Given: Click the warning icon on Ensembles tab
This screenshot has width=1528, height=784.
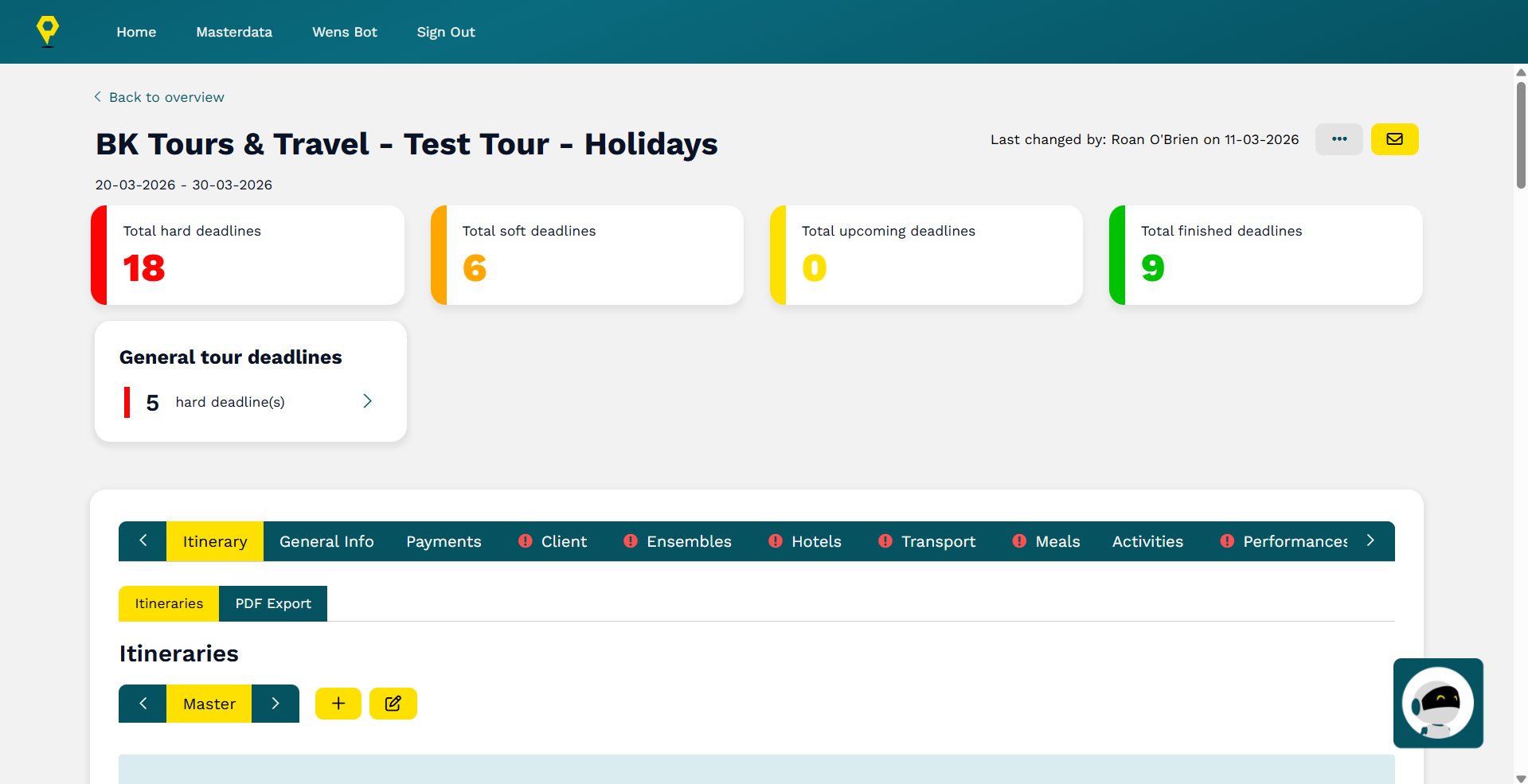Looking at the screenshot, I should click(631, 541).
